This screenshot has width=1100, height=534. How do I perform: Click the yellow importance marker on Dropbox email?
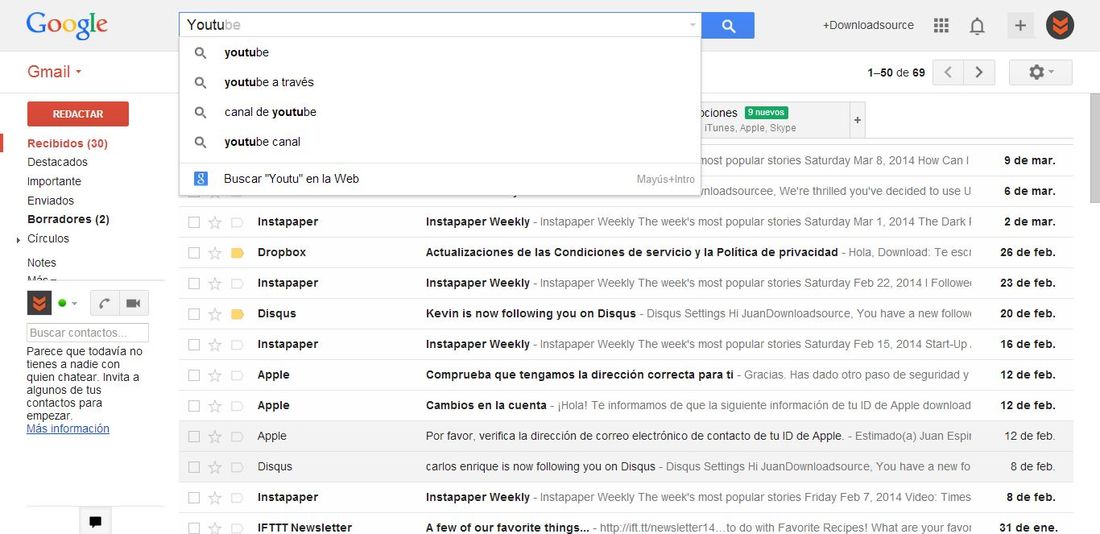pyautogui.click(x=237, y=253)
